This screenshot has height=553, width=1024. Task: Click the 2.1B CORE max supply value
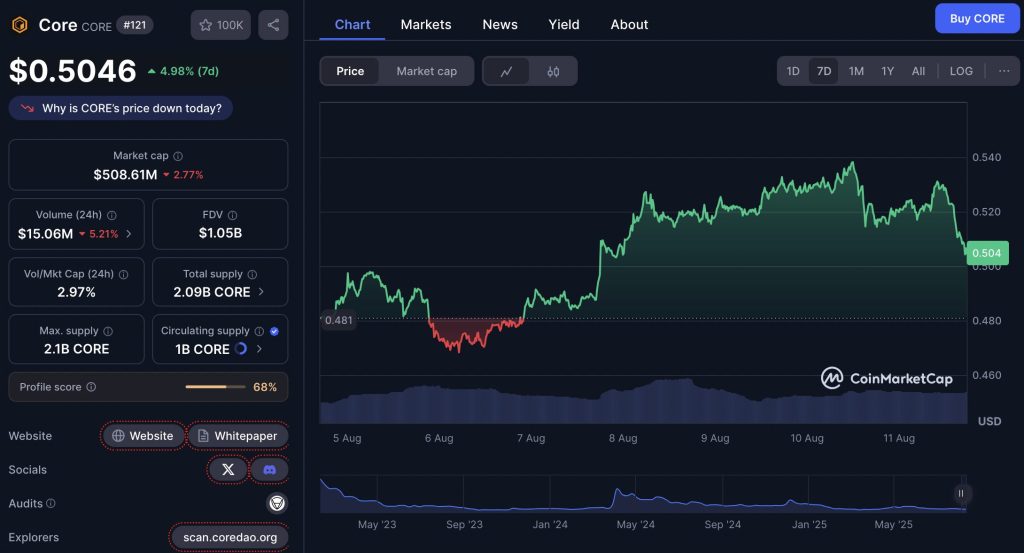76,349
